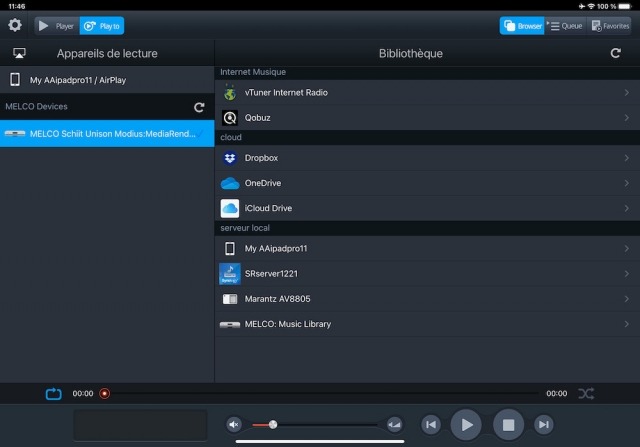640x447 pixels.
Task: Open Marantz AV8805 server
Action: [x=427, y=299]
